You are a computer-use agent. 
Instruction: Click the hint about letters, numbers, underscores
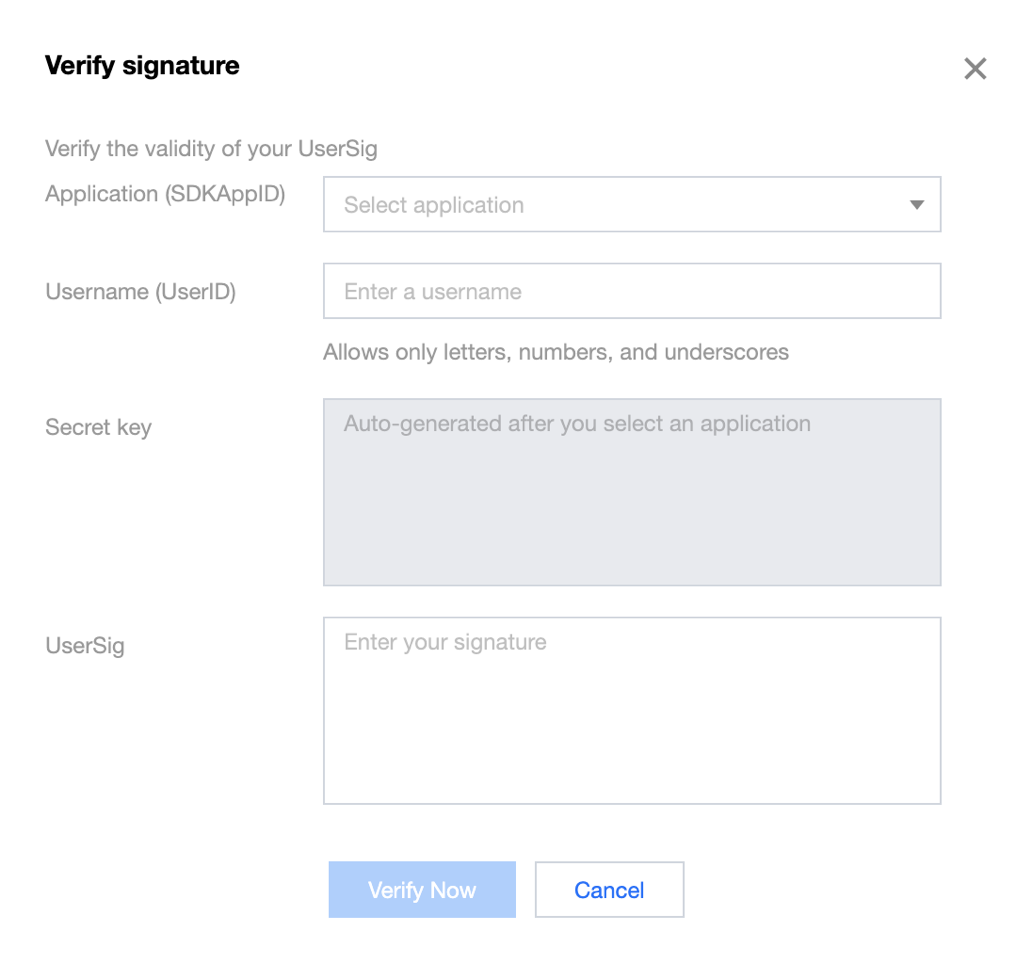pyautogui.click(x=555, y=352)
